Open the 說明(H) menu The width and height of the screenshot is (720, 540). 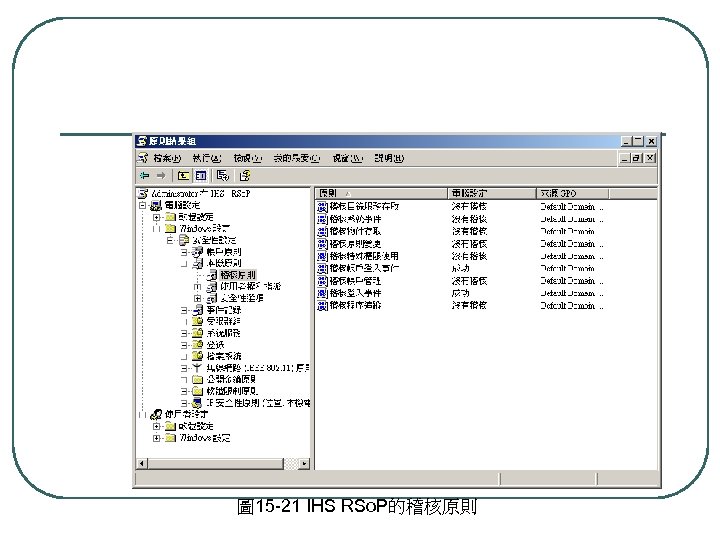click(x=389, y=158)
